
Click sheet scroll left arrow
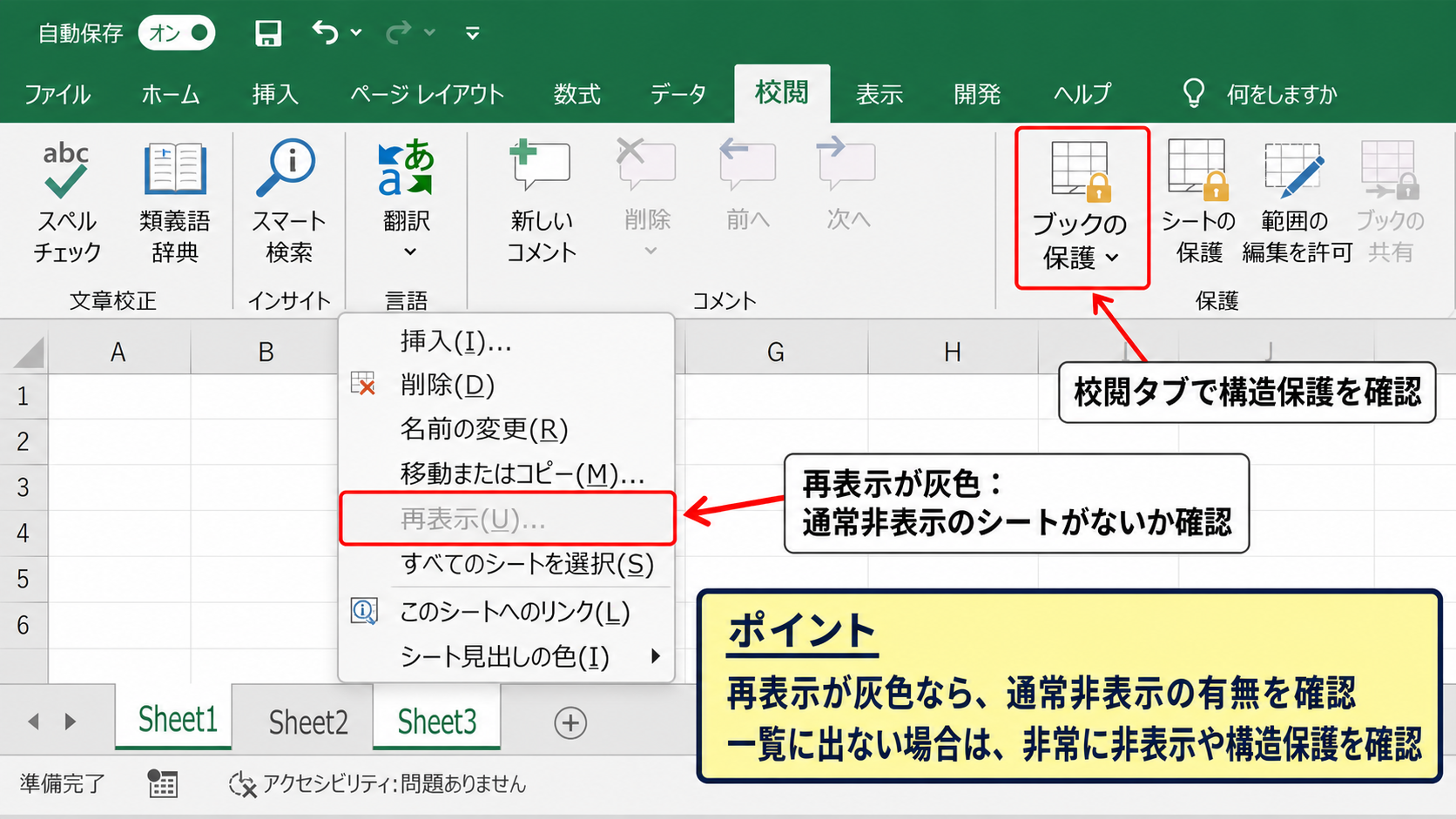tap(34, 722)
